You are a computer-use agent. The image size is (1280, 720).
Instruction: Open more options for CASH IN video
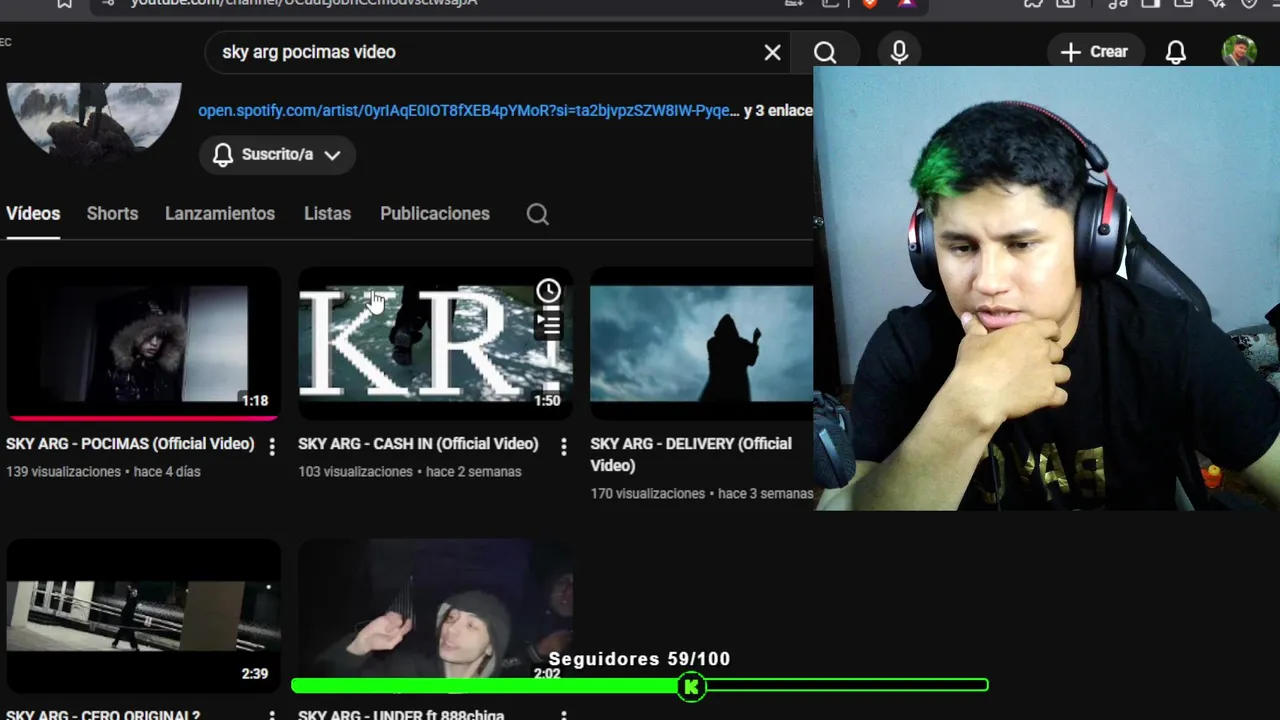(563, 447)
